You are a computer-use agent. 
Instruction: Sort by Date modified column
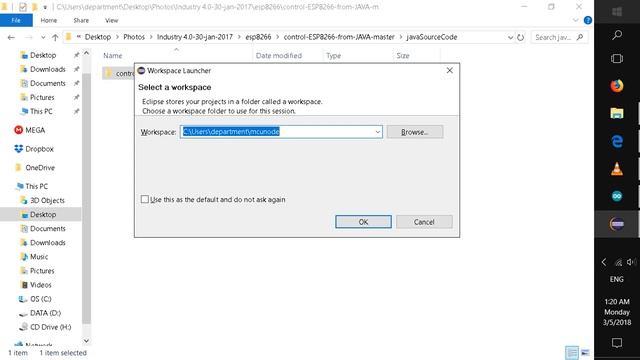click(279, 56)
